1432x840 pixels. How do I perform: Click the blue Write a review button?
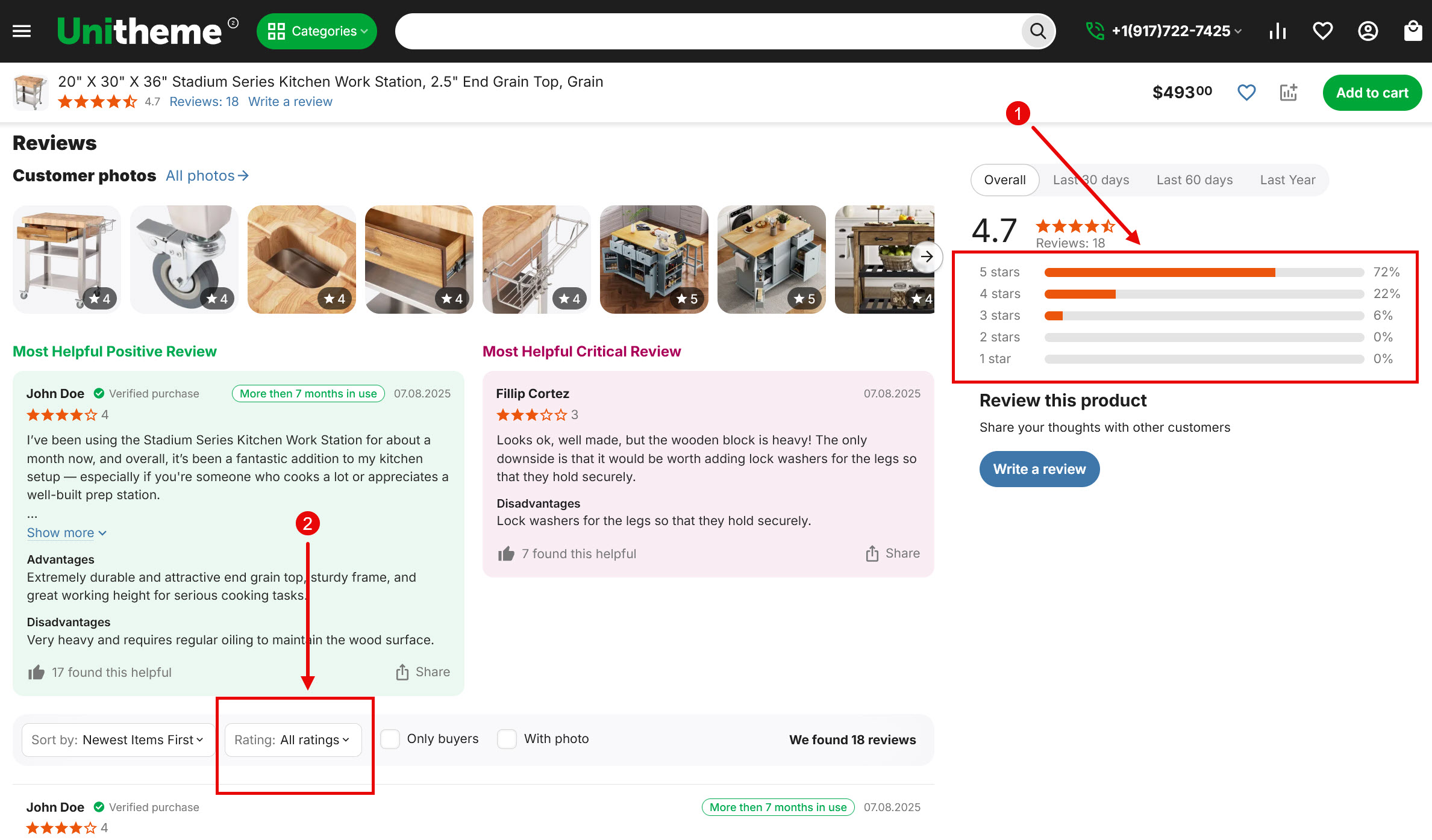[1039, 469]
